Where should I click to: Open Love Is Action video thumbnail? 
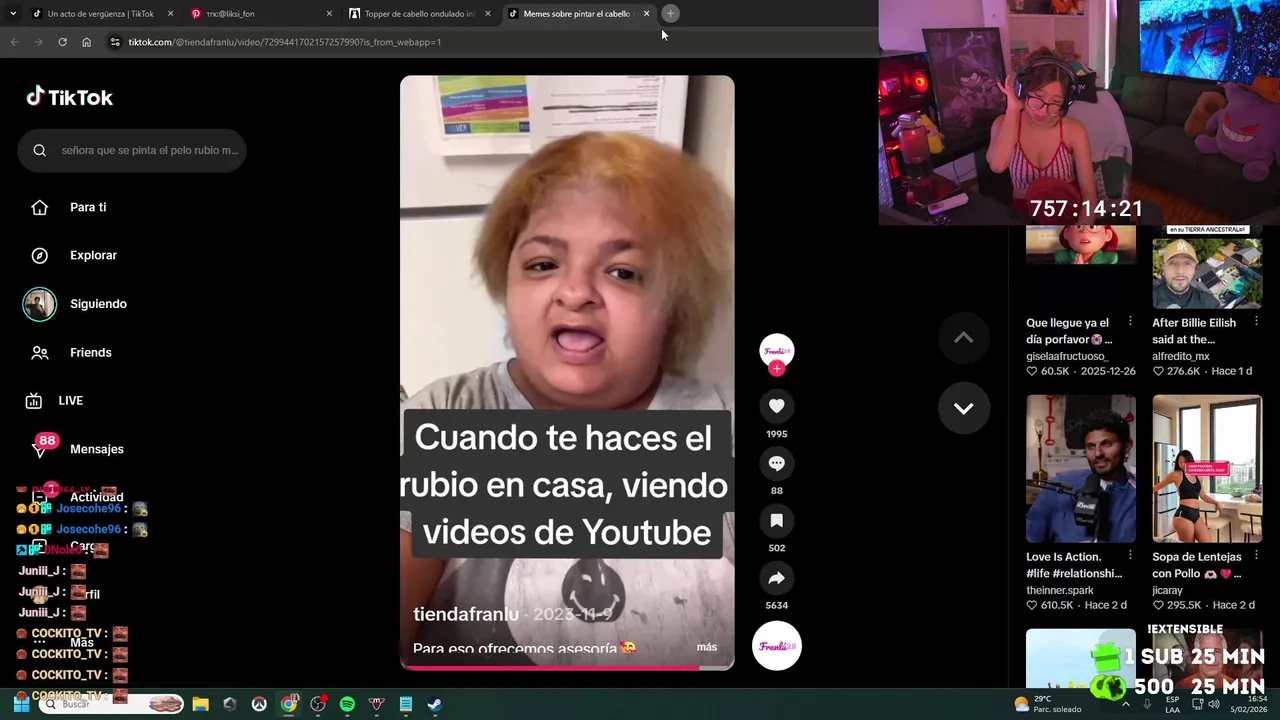[x=1081, y=468]
